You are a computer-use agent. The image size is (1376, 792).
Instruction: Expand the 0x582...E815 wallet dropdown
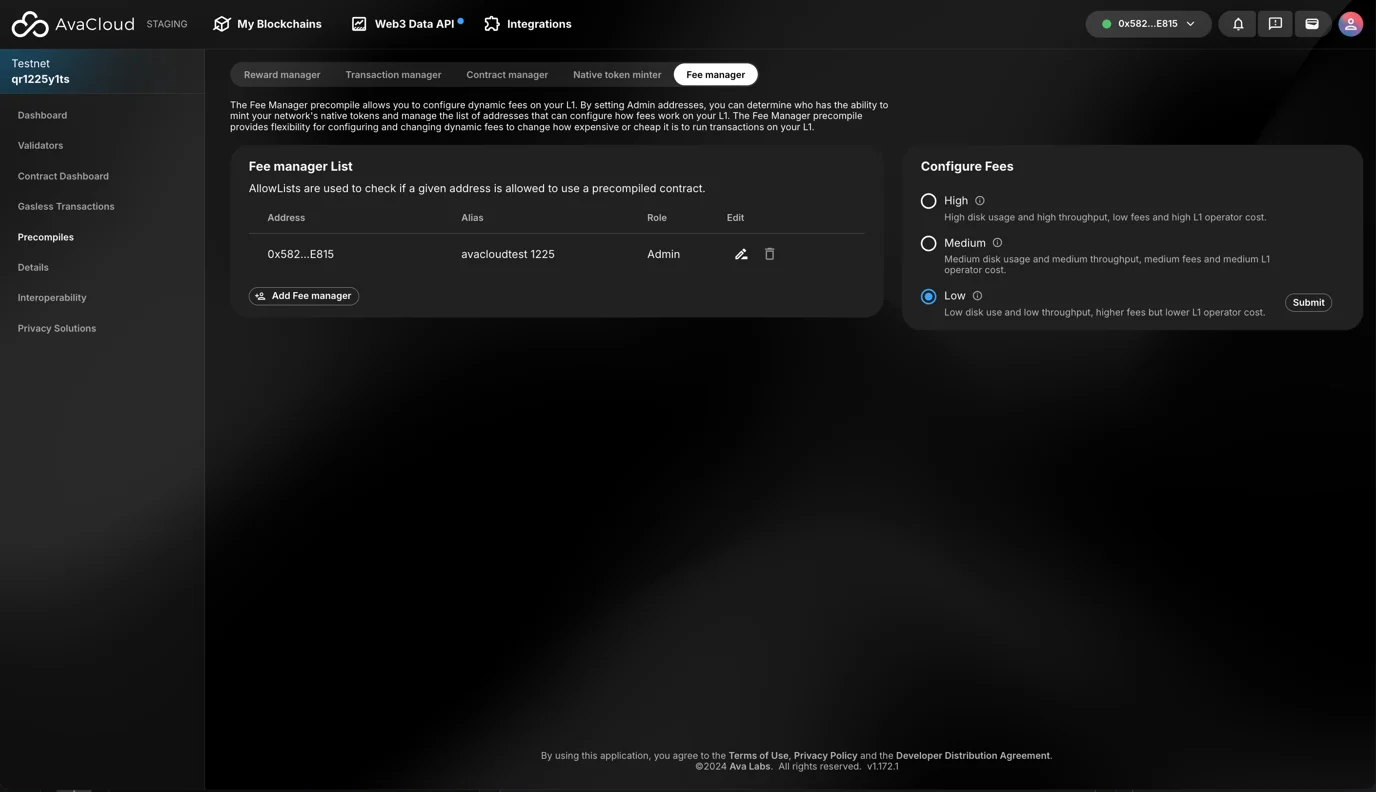1148,24
